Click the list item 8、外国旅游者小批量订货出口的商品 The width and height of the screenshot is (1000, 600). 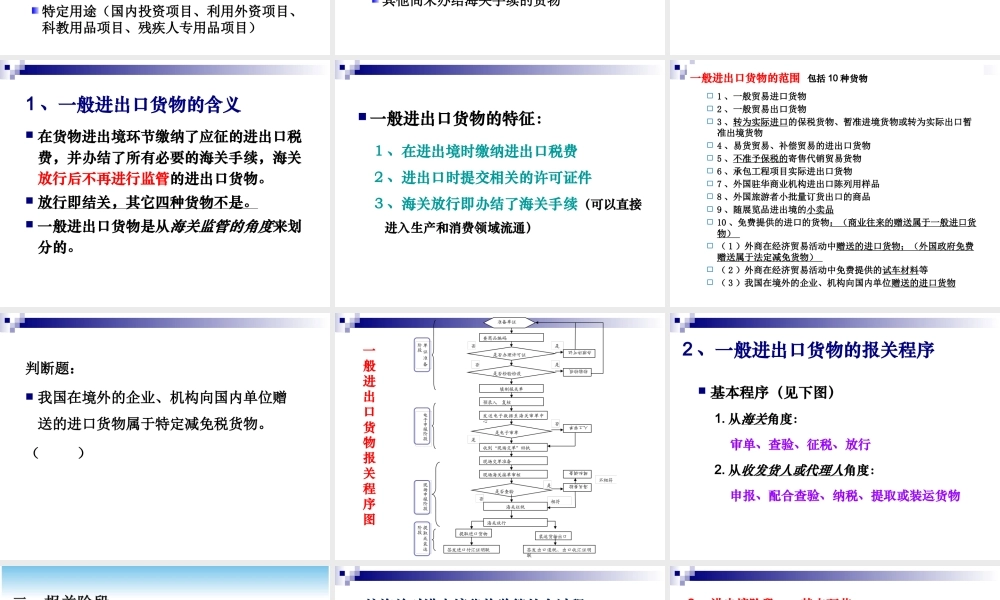tap(793, 197)
